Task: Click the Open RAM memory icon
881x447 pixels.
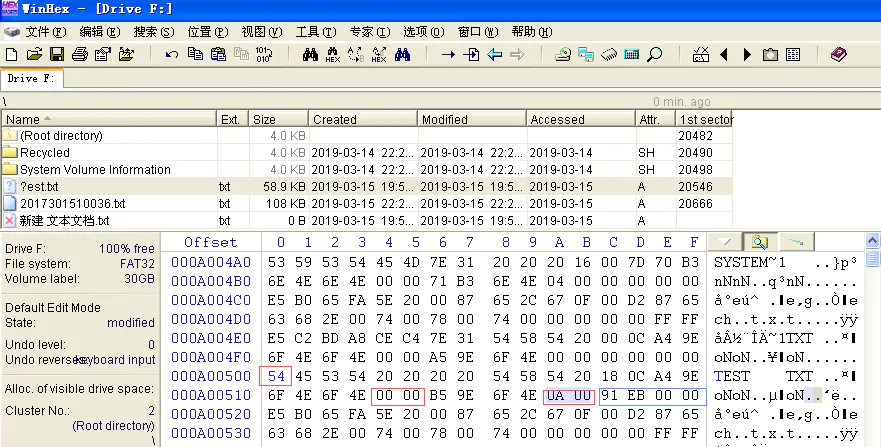Action: (x=608, y=54)
